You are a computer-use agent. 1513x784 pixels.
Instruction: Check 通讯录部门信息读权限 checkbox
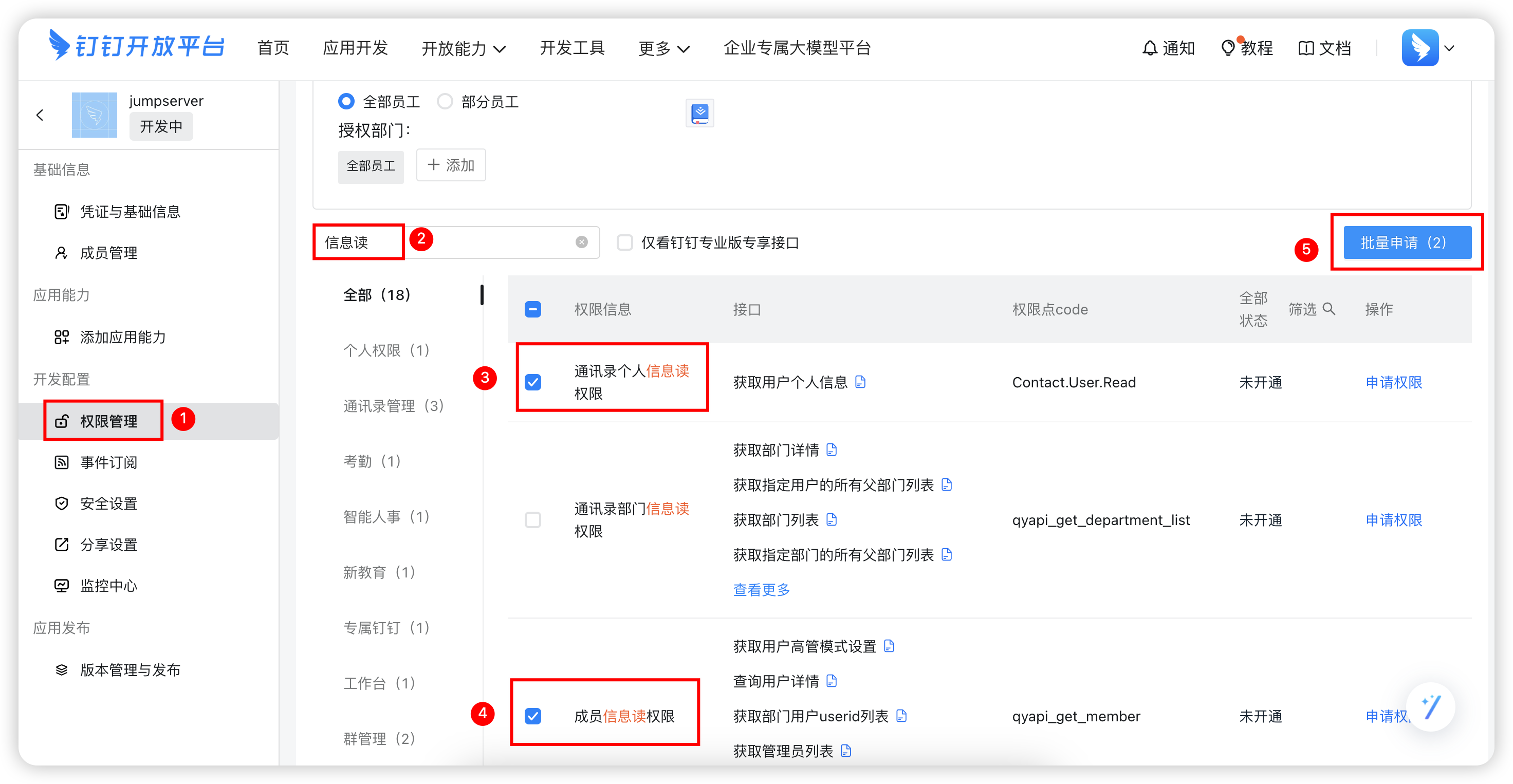pyautogui.click(x=533, y=519)
